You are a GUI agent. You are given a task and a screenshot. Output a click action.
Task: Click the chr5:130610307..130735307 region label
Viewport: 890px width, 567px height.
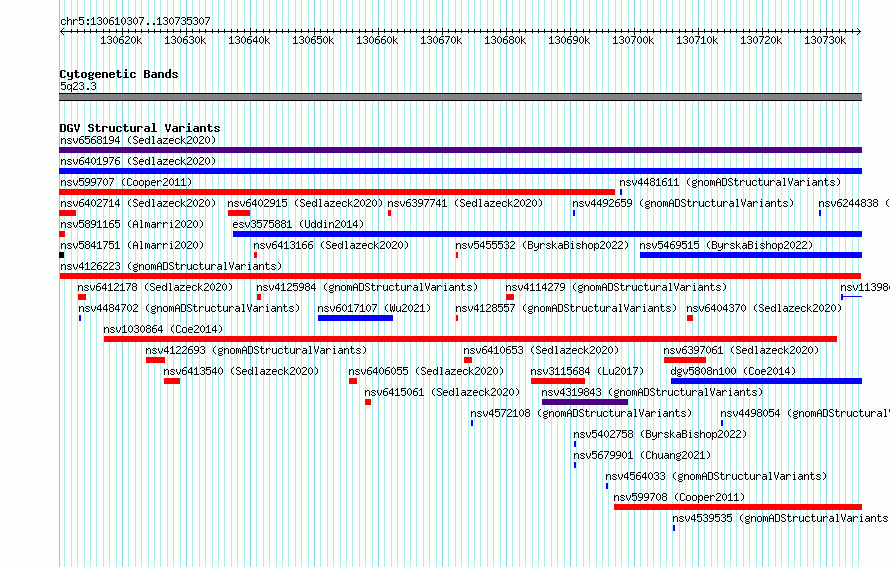point(135,21)
